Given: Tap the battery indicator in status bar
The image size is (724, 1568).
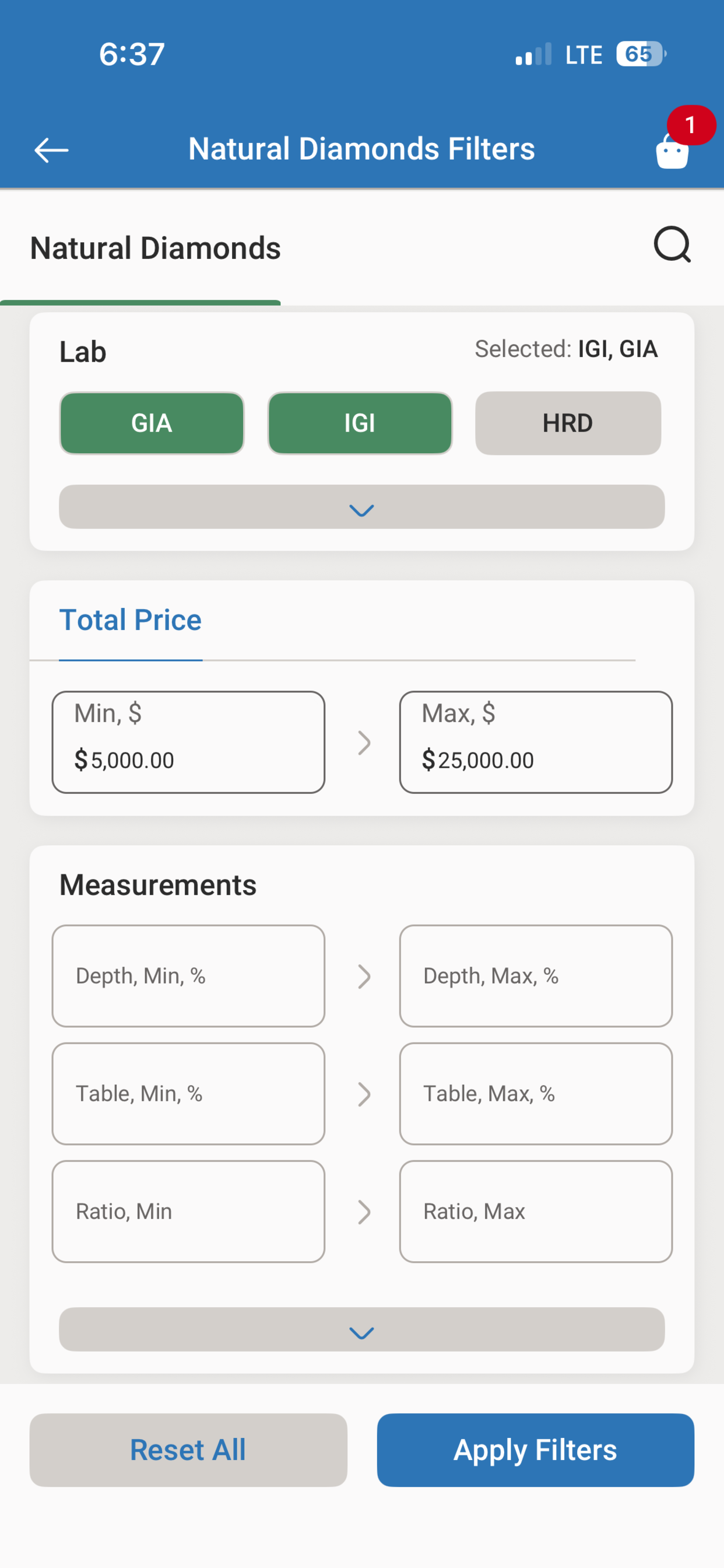Looking at the screenshot, I should point(641,54).
